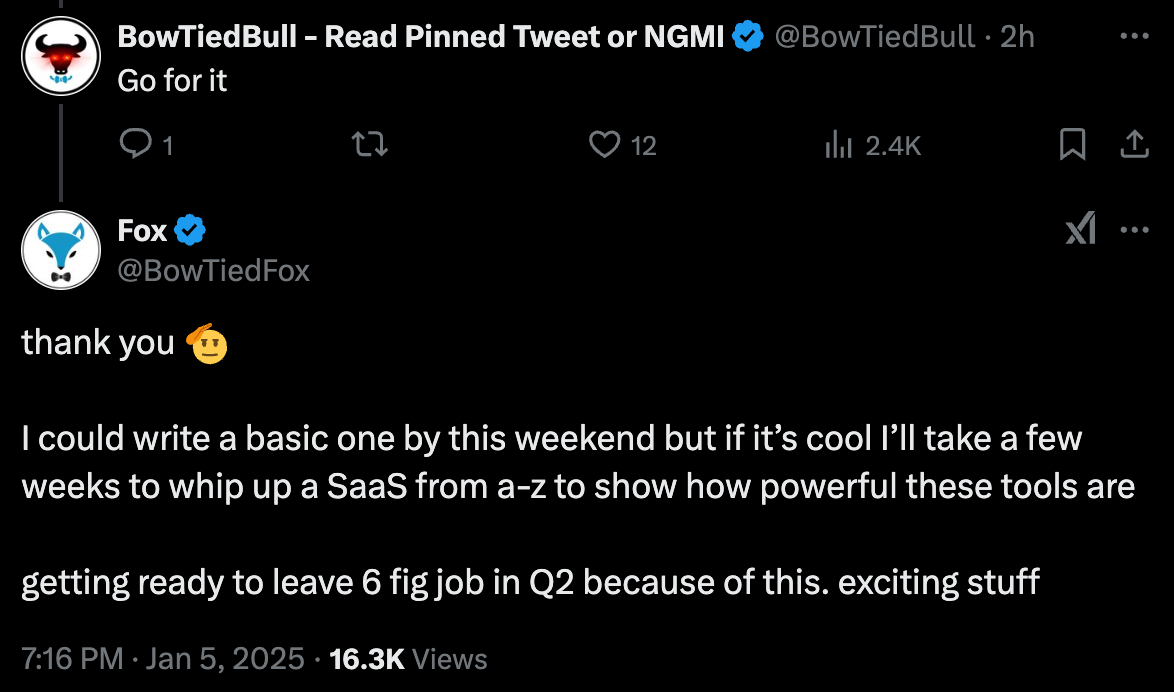
Task: Click the Fox display name
Action: 142,231
